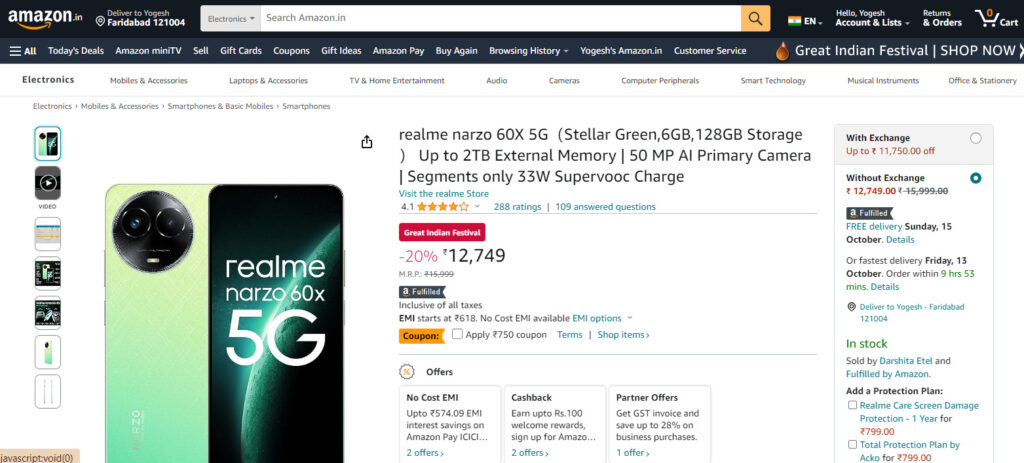Open the 288 ratings link
Viewport: 1024px width, 463px height.
point(517,206)
